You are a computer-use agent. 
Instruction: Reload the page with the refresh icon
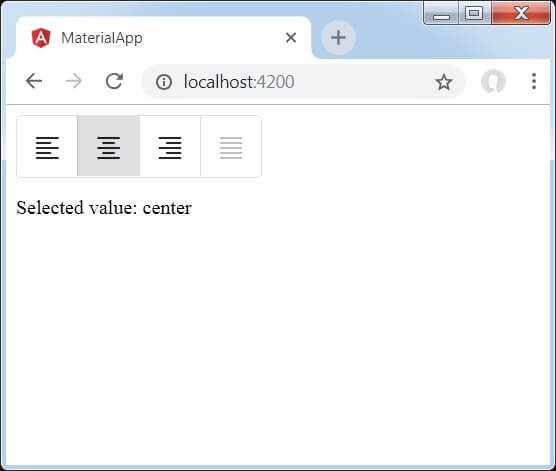pyautogui.click(x=114, y=81)
